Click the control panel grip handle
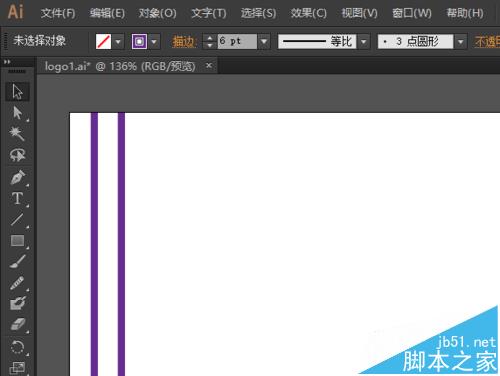This screenshot has height=376, width=500. (5, 42)
